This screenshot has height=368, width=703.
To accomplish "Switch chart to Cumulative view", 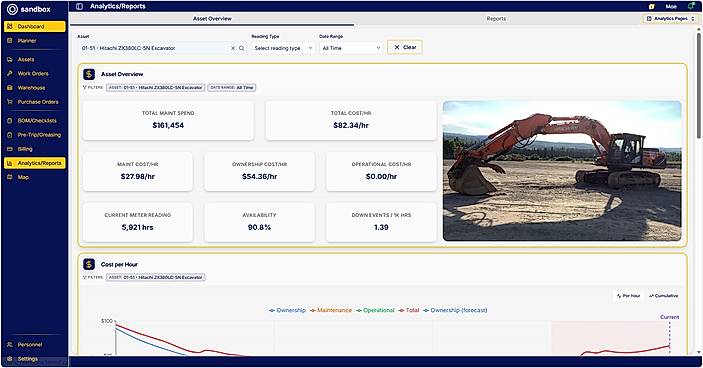I will coord(664,296).
